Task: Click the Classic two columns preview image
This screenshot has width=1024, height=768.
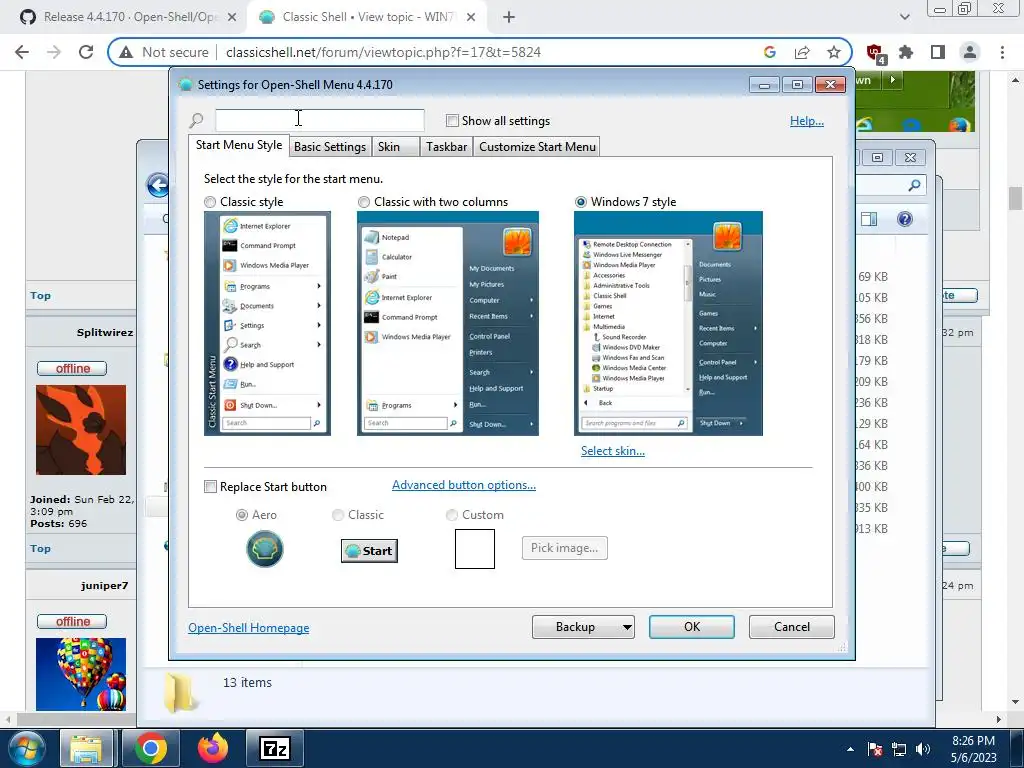Action: (448, 323)
